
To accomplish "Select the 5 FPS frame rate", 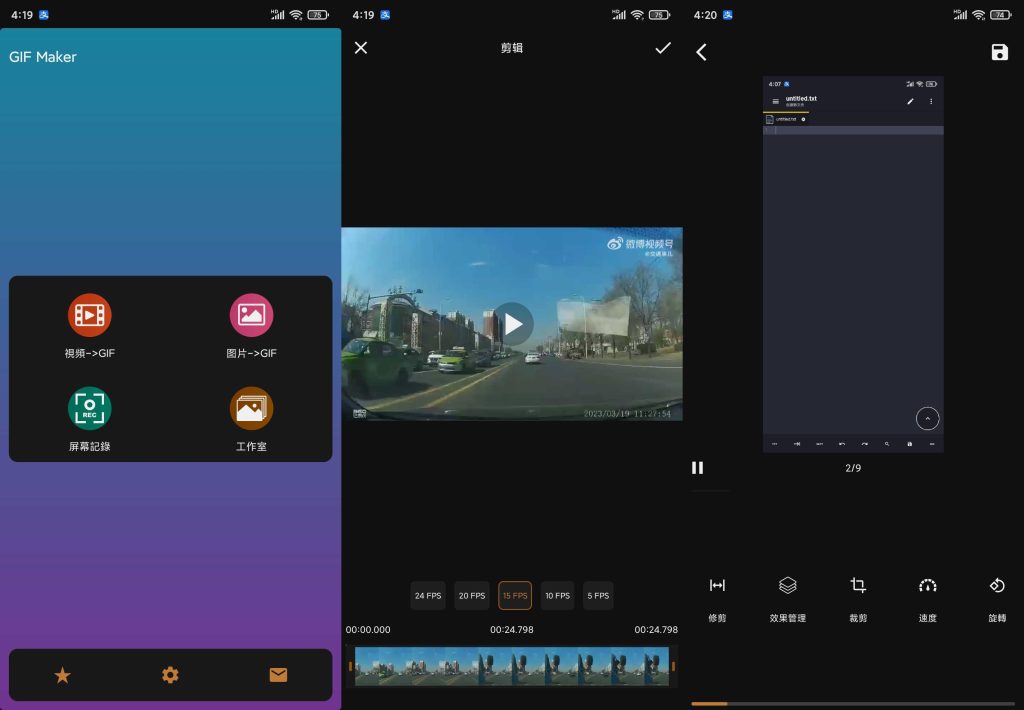I will pyautogui.click(x=598, y=595).
